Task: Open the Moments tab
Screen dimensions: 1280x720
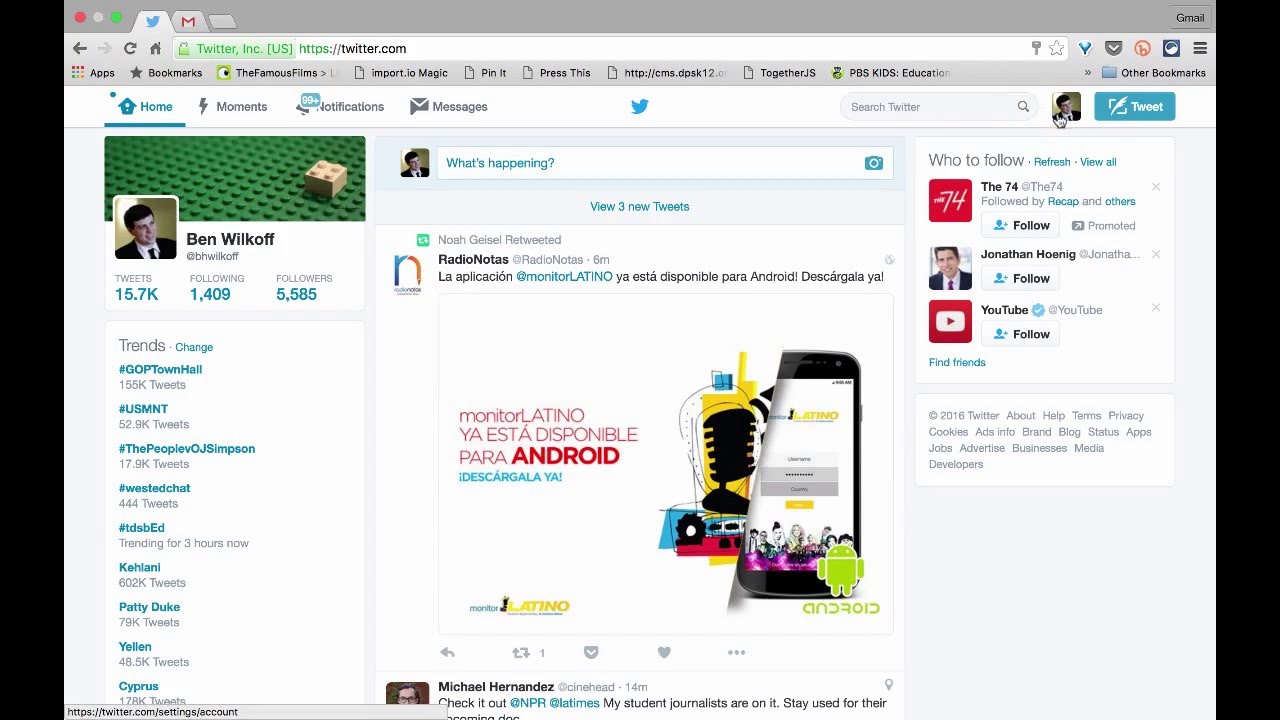Action: point(232,106)
